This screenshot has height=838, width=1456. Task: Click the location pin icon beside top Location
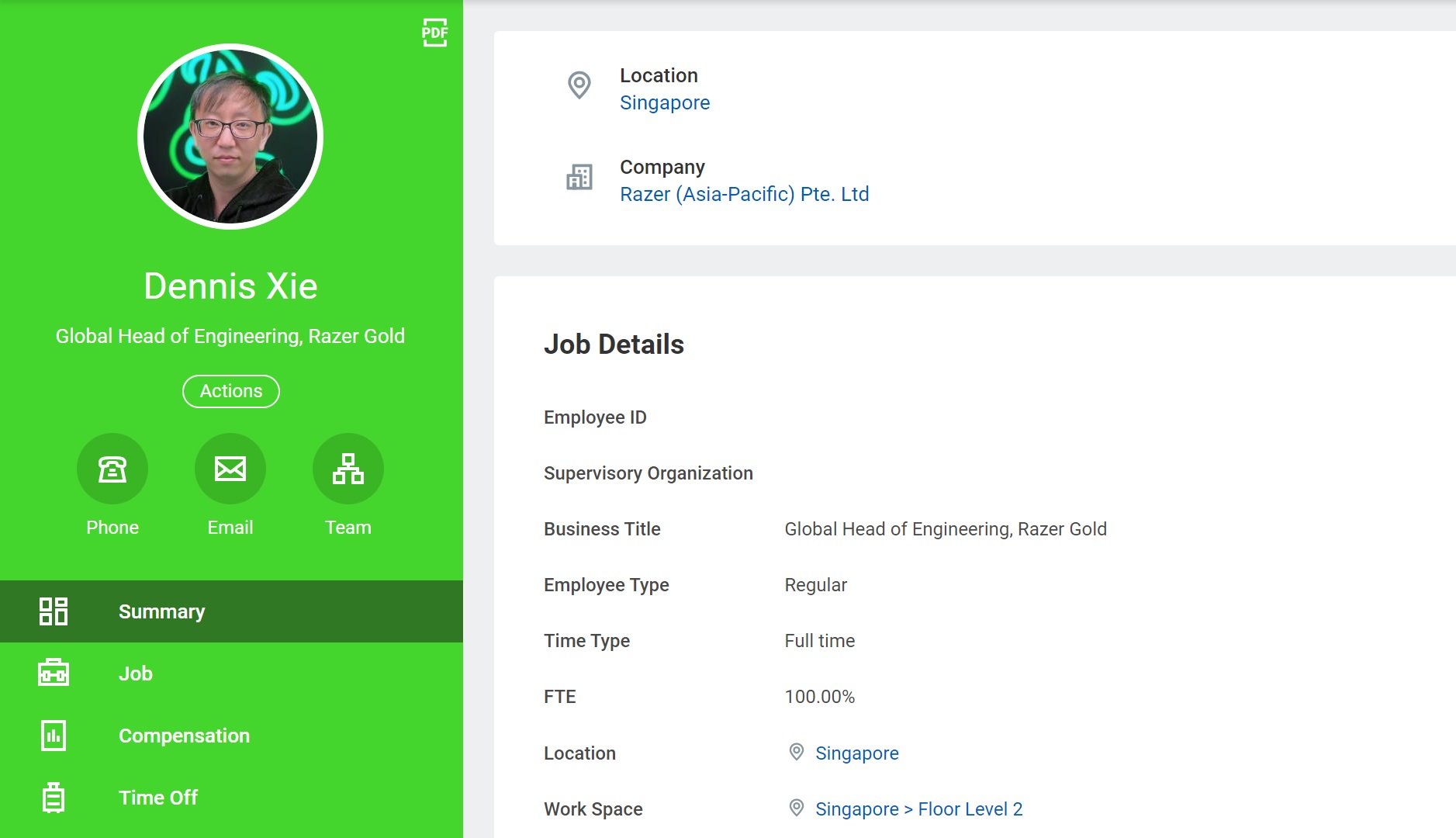579,85
